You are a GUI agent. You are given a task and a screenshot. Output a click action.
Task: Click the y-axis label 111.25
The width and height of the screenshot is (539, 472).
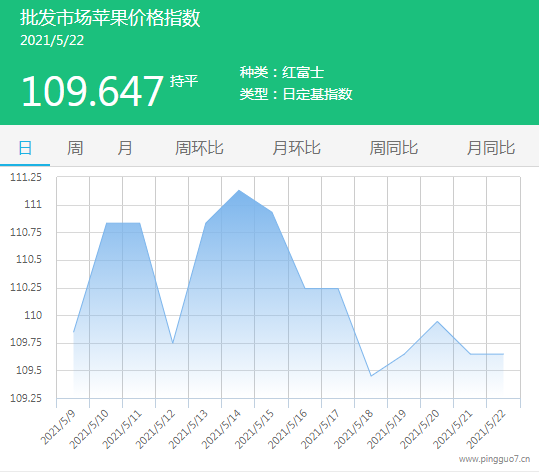[x=26, y=177]
